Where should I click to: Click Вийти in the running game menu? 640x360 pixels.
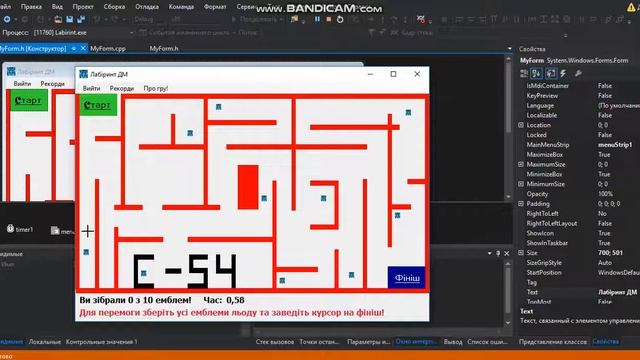tap(91, 88)
